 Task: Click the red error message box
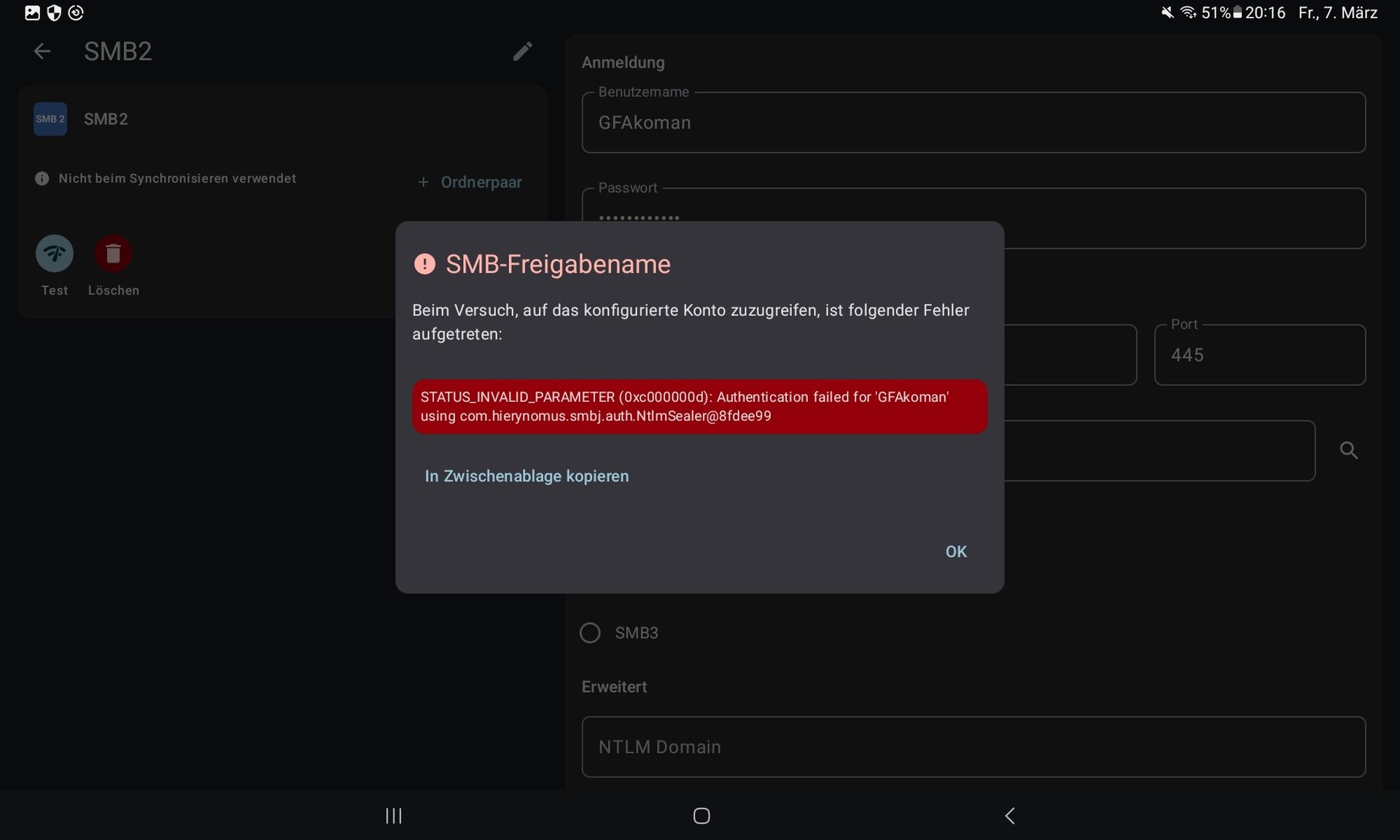click(x=699, y=406)
